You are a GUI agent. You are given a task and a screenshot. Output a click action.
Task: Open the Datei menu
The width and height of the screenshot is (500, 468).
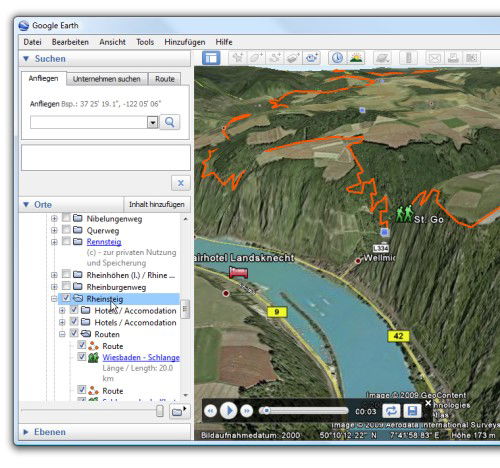coord(32,42)
